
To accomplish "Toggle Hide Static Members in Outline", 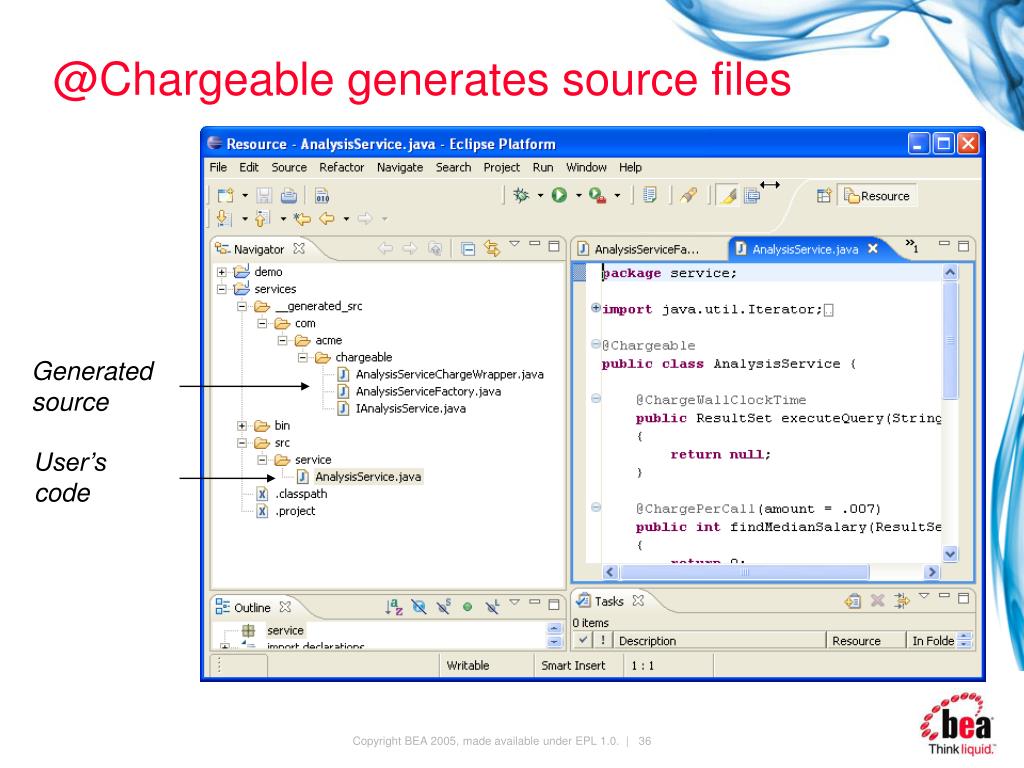I will [443, 607].
